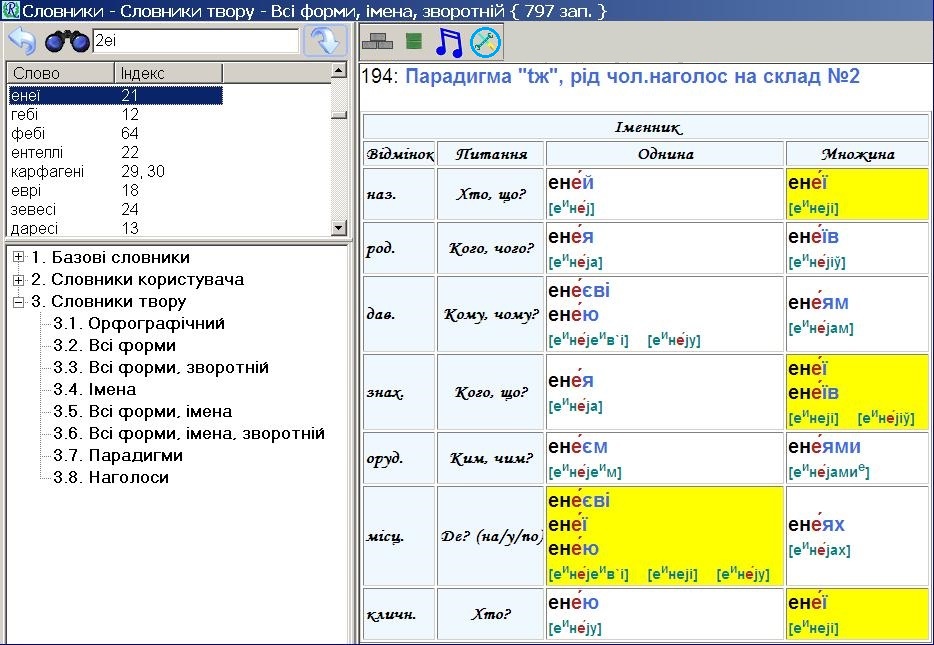Click question cell 'Кому, чому?'
The height and width of the screenshot is (645, 934).
(x=491, y=314)
